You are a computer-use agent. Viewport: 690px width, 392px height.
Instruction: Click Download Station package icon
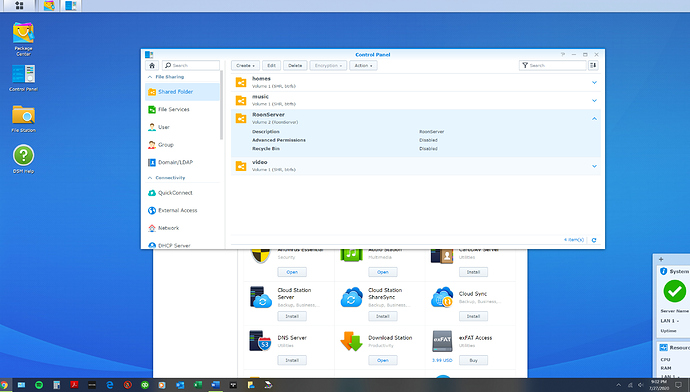(351, 341)
